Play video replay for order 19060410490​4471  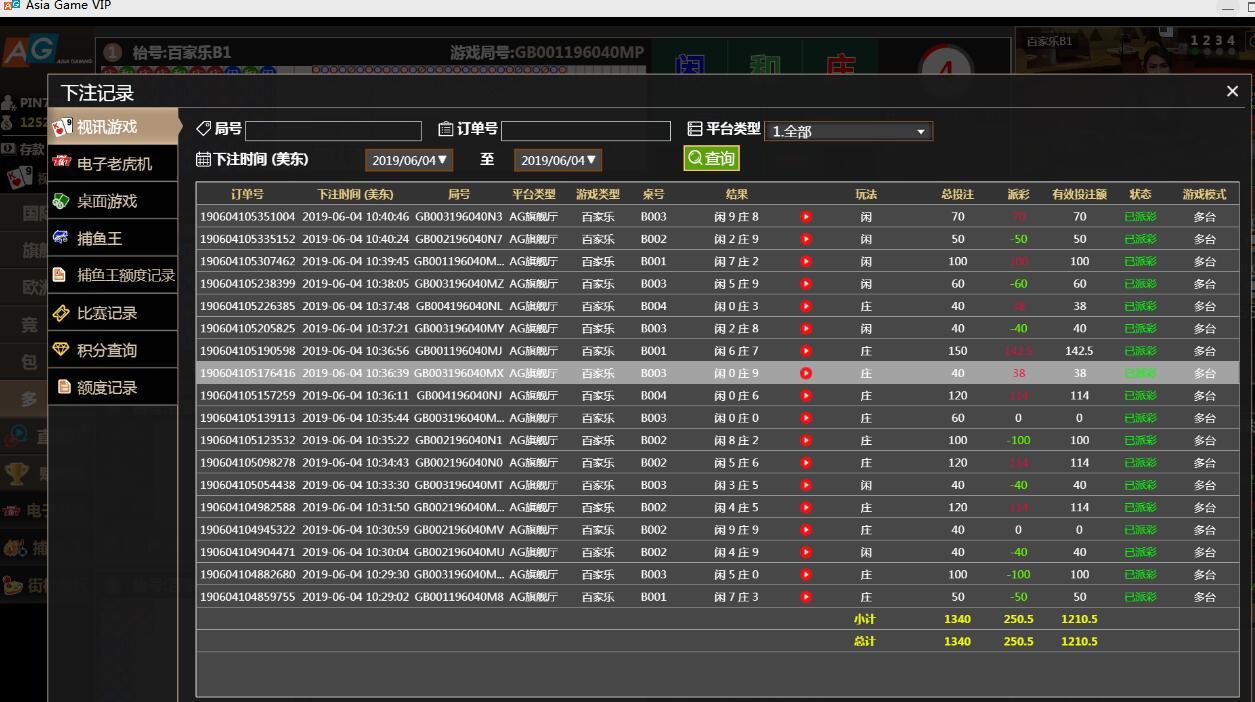tap(806, 552)
